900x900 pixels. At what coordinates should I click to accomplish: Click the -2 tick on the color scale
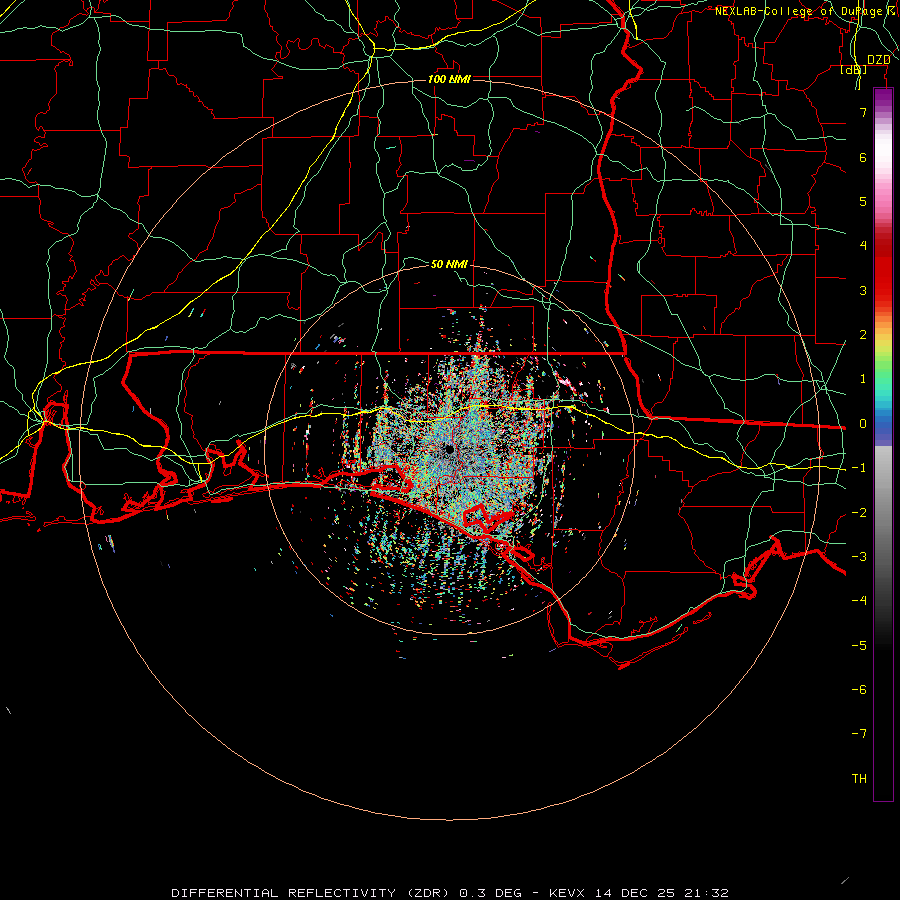click(859, 513)
